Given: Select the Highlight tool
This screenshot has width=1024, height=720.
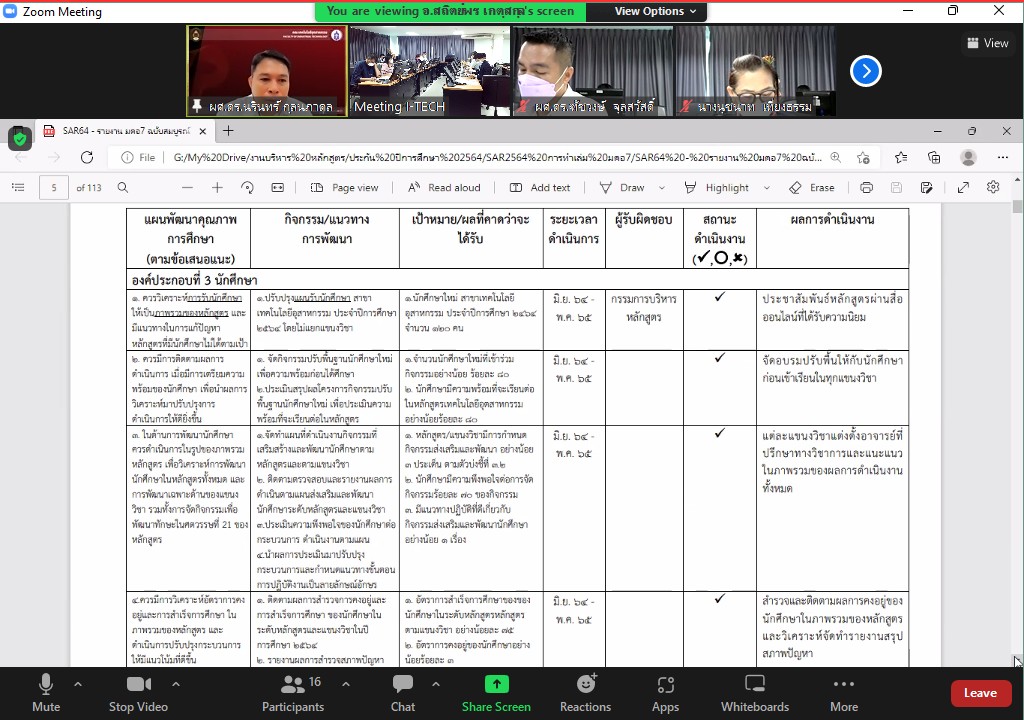Looking at the screenshot, I should (716, 188).
